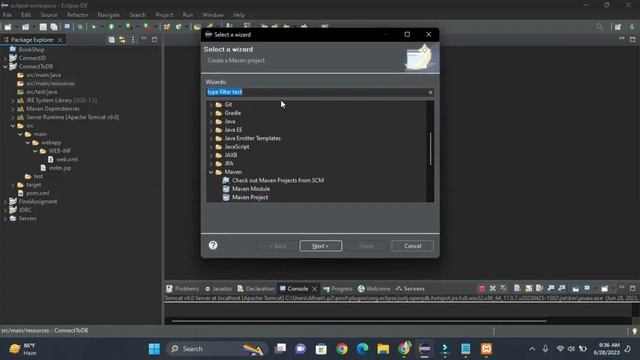Select pom.xml in Package Explorer

tap(33, 193)
